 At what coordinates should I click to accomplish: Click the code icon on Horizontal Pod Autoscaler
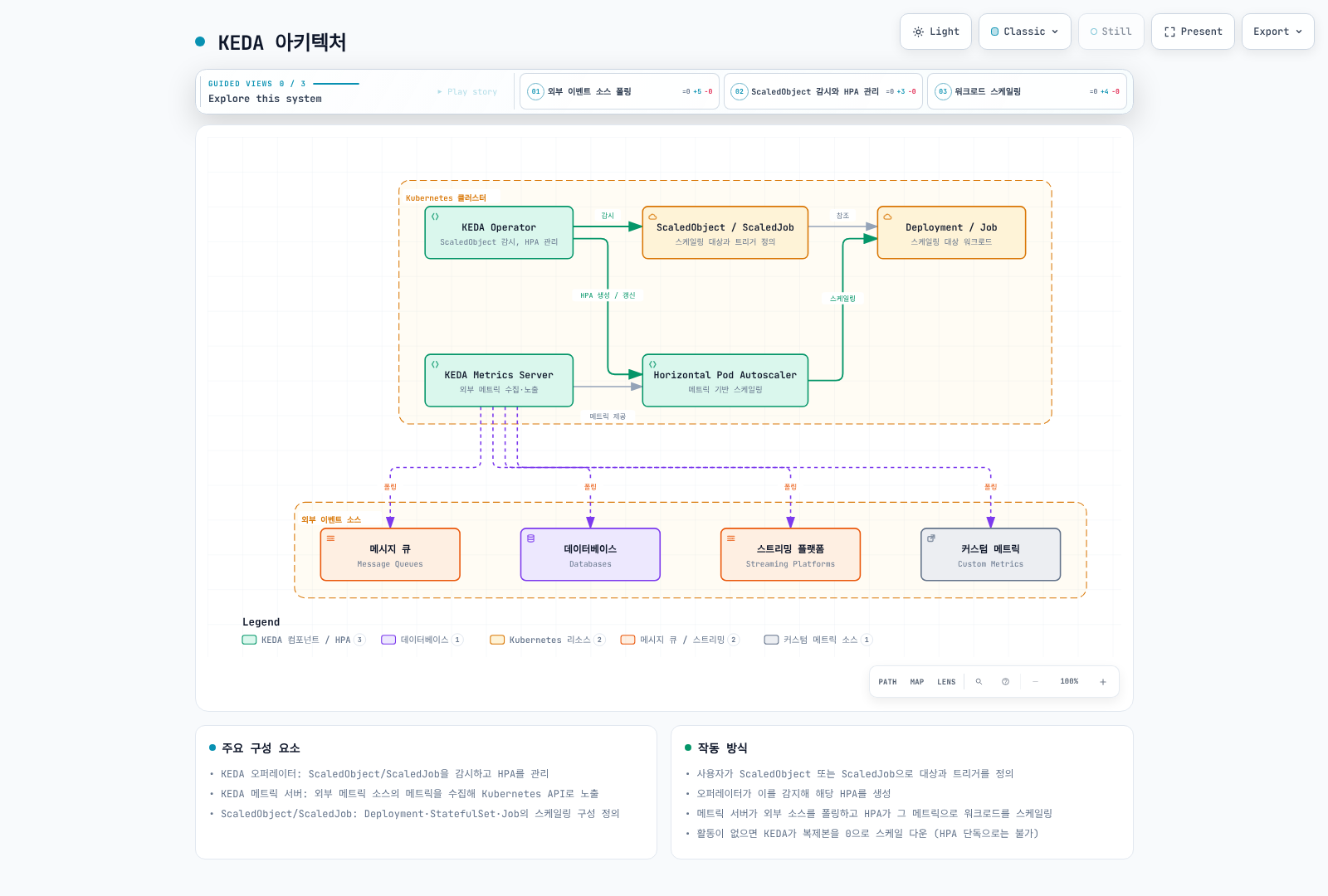(x=652, y=364)
